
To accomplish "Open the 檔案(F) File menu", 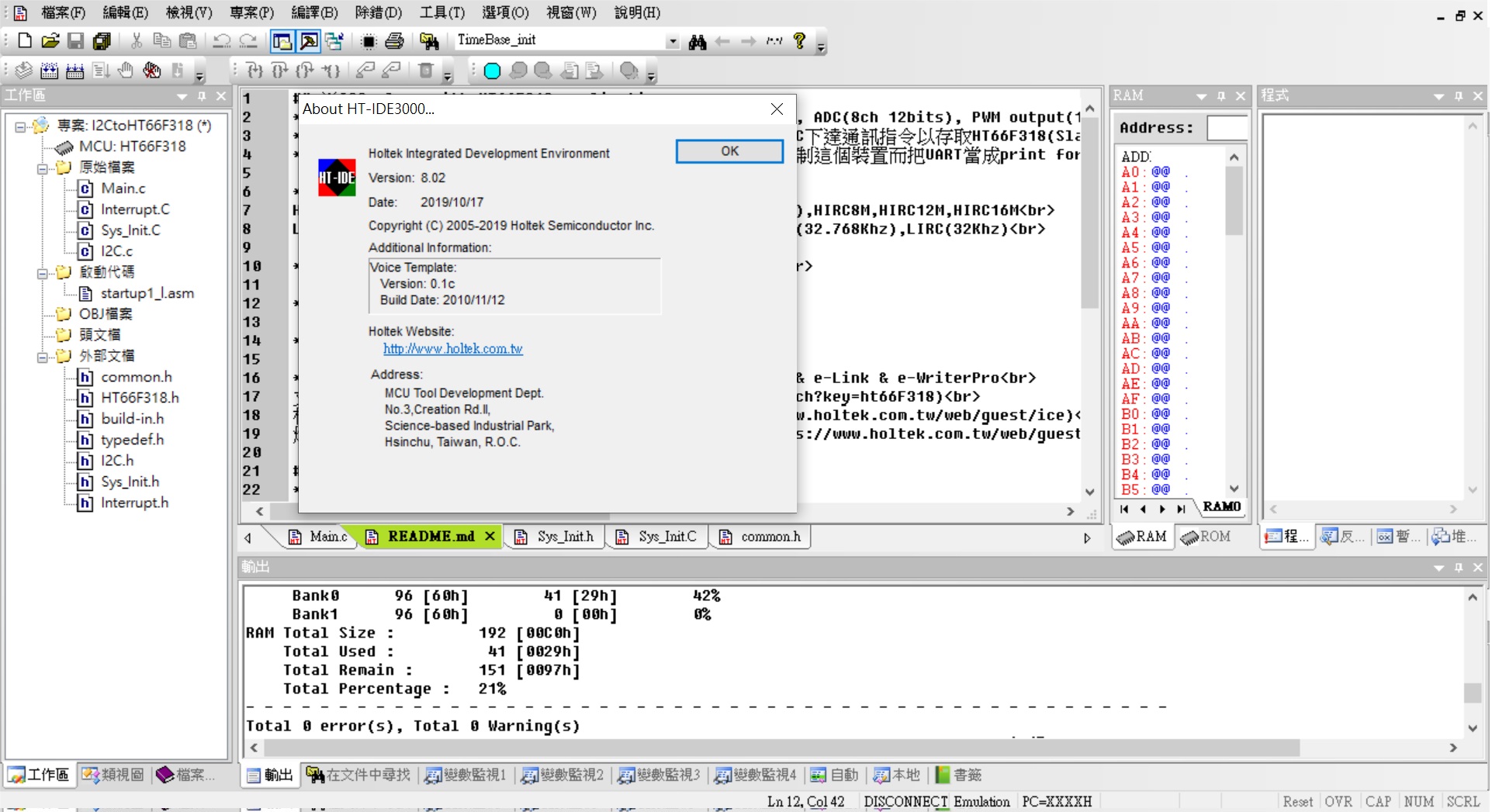I will tap(63, 12).
